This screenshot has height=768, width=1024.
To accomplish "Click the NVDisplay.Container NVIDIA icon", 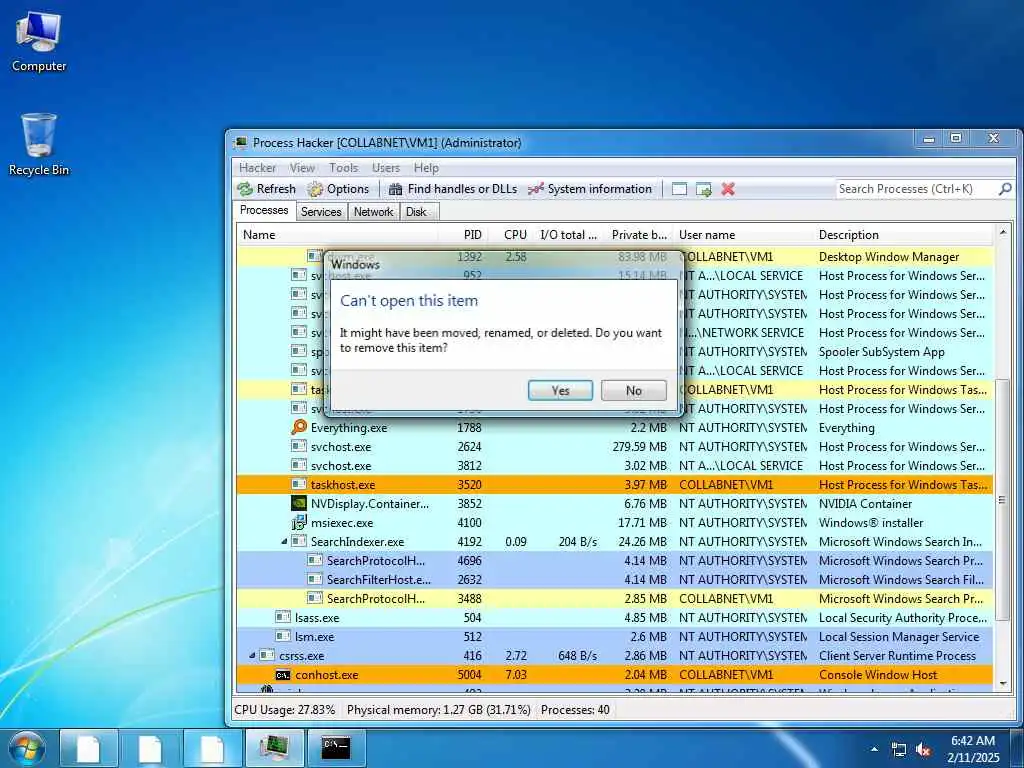I will click(x=298, y=504).
